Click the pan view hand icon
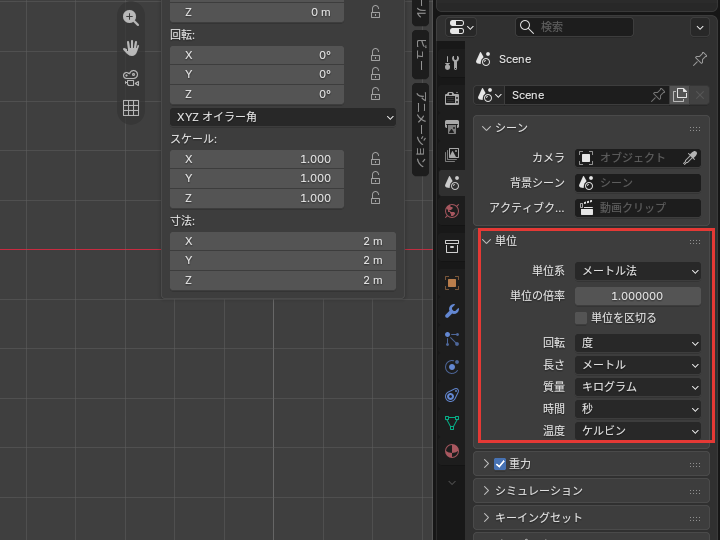 [x=131, y=48]
